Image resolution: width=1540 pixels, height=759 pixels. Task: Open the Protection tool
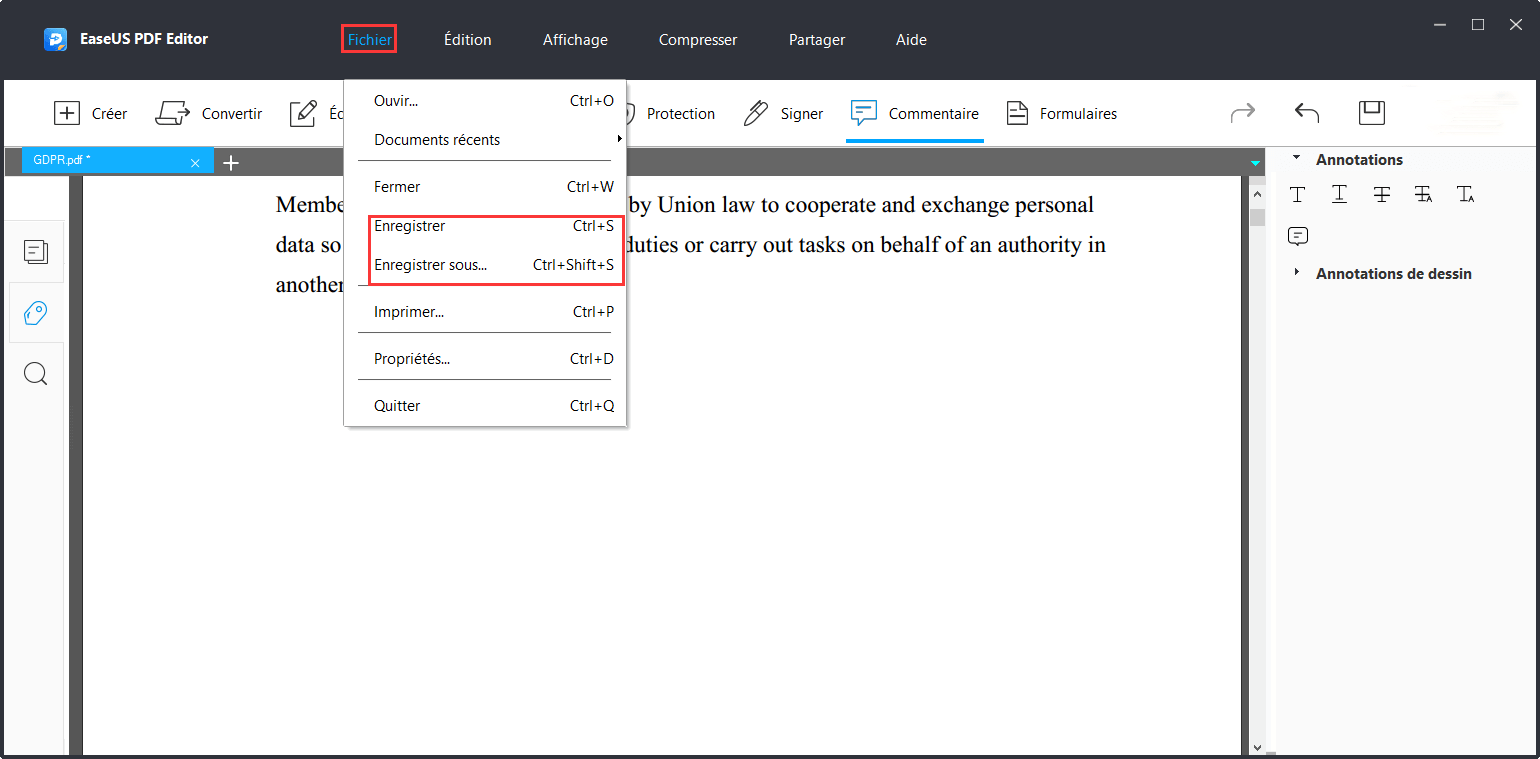tap(680, 113)
